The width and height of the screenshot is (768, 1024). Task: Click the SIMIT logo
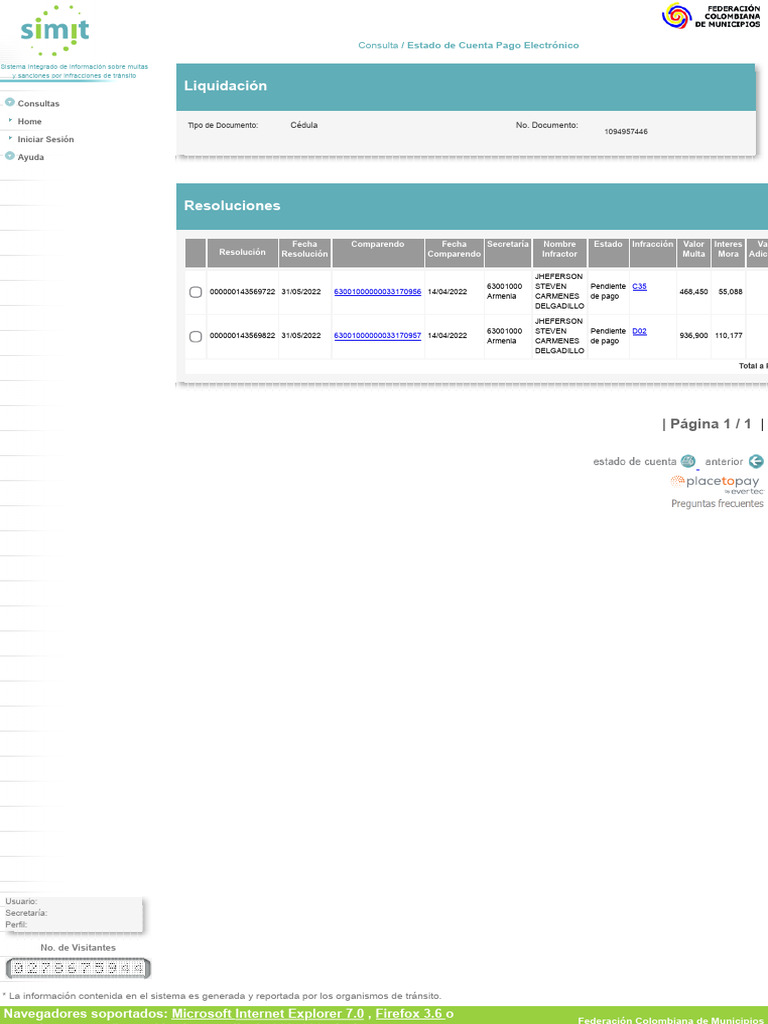tap(55, 30)
